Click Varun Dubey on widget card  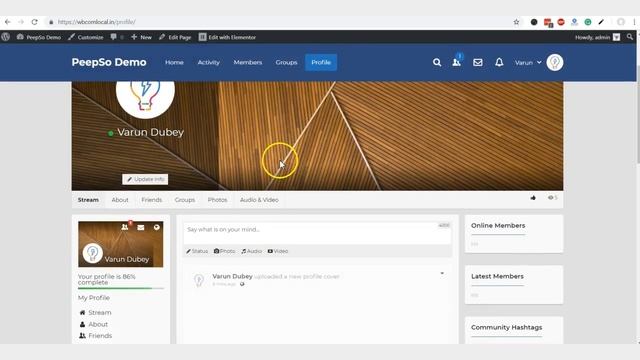(x=127, y=259)
